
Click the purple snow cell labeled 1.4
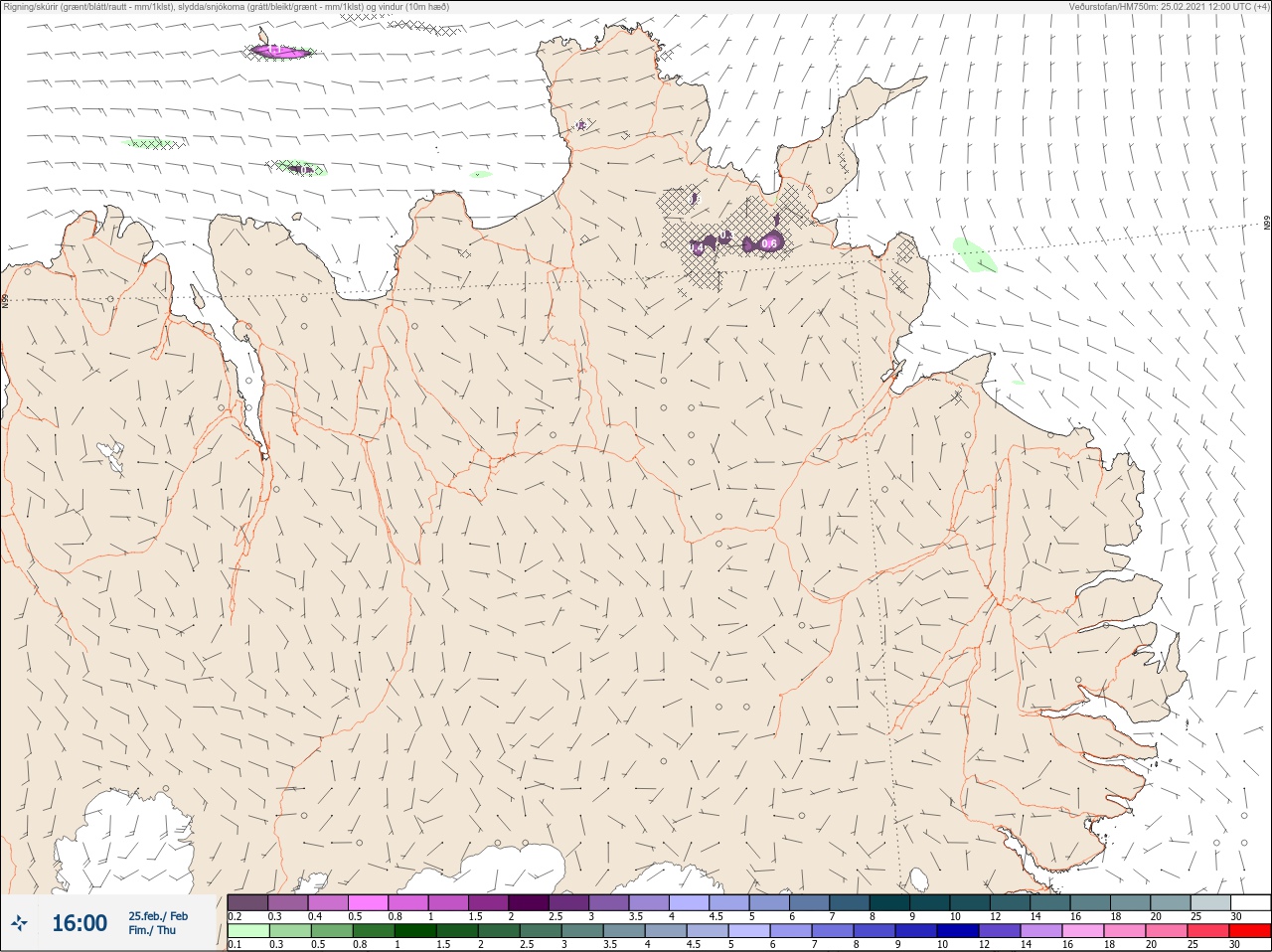701,245
